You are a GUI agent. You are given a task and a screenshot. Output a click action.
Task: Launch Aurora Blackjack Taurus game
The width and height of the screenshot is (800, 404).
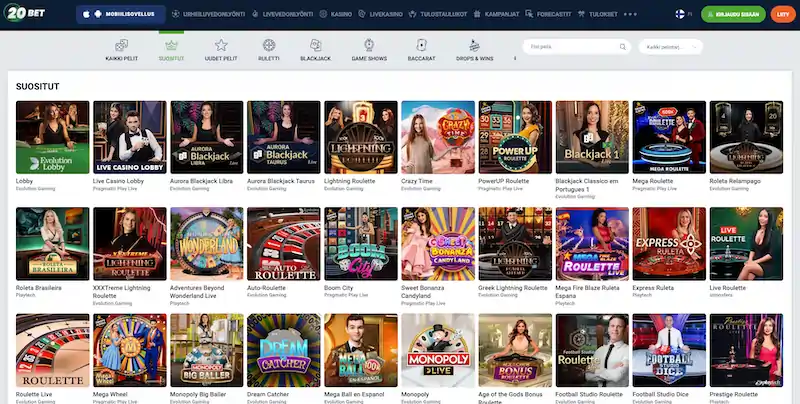point(284,137)
